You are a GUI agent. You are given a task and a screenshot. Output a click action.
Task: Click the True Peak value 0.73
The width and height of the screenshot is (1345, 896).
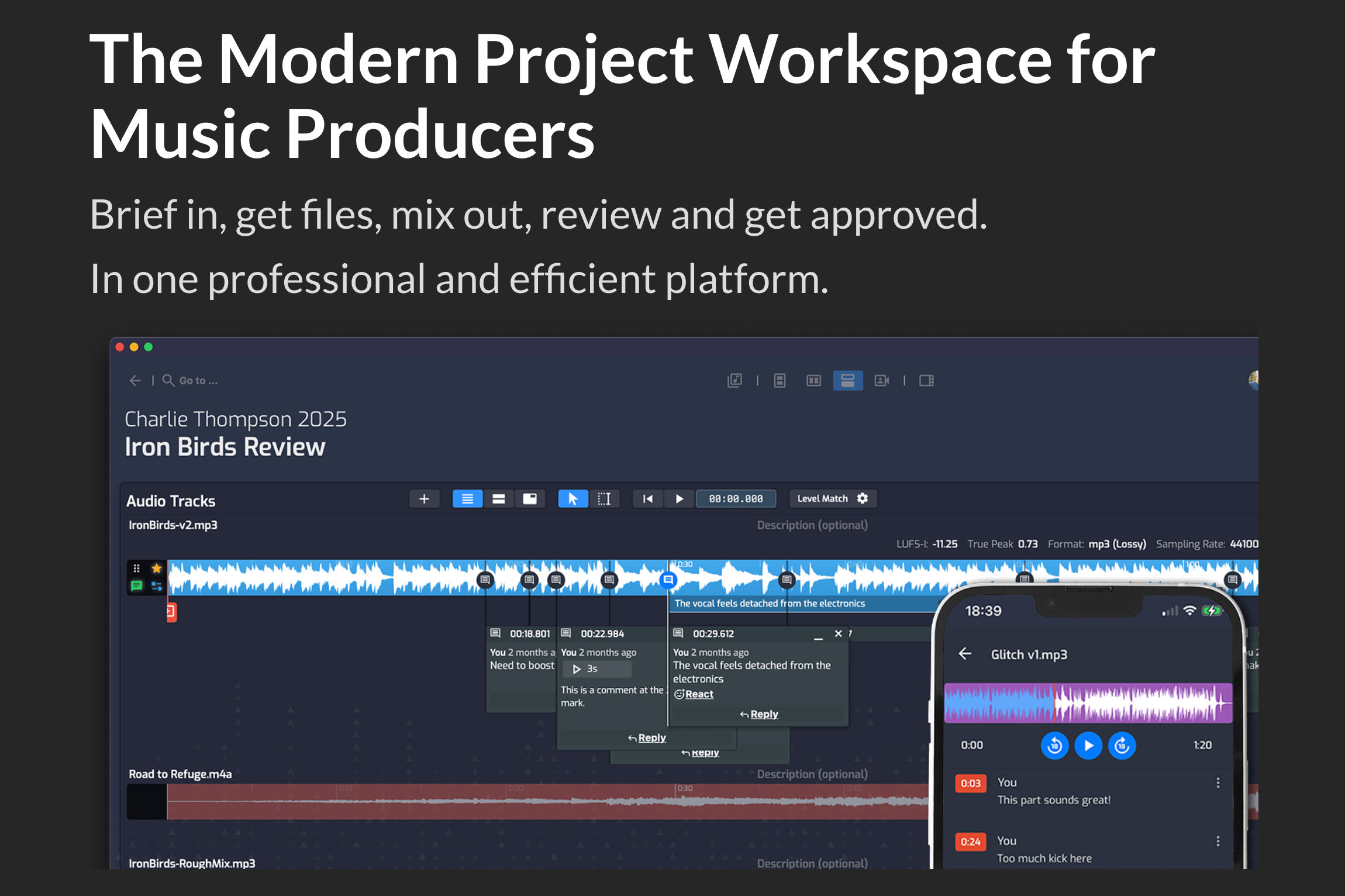(1027, 544)
